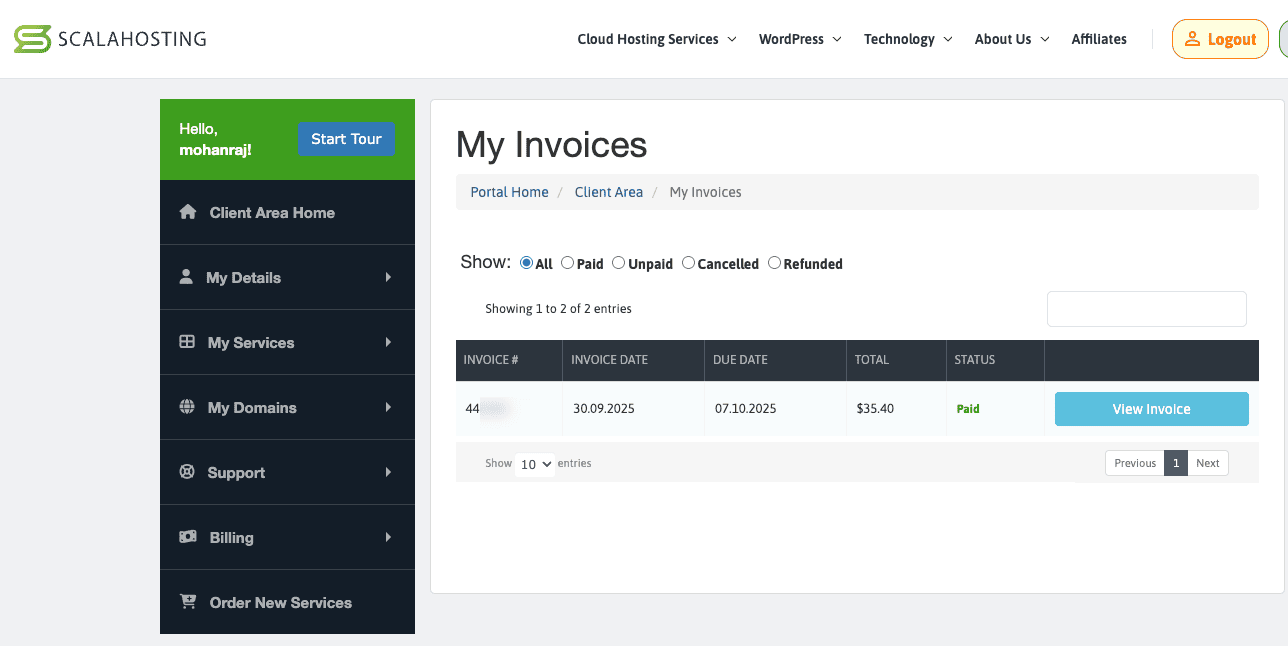This screenshot has width=1288, height=646.
Task: Expand the My Details submenu arrow
Action: point(389,277)
